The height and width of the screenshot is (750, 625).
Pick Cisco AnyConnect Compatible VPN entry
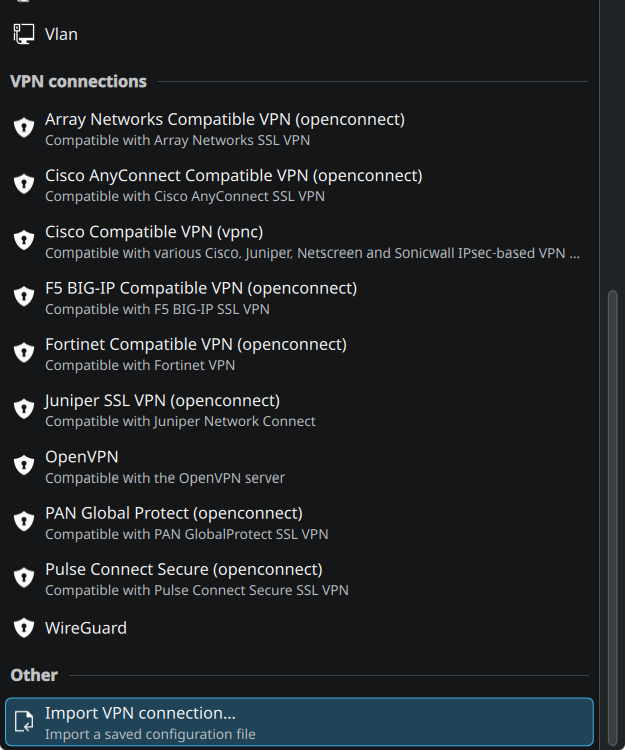[234, 184]
